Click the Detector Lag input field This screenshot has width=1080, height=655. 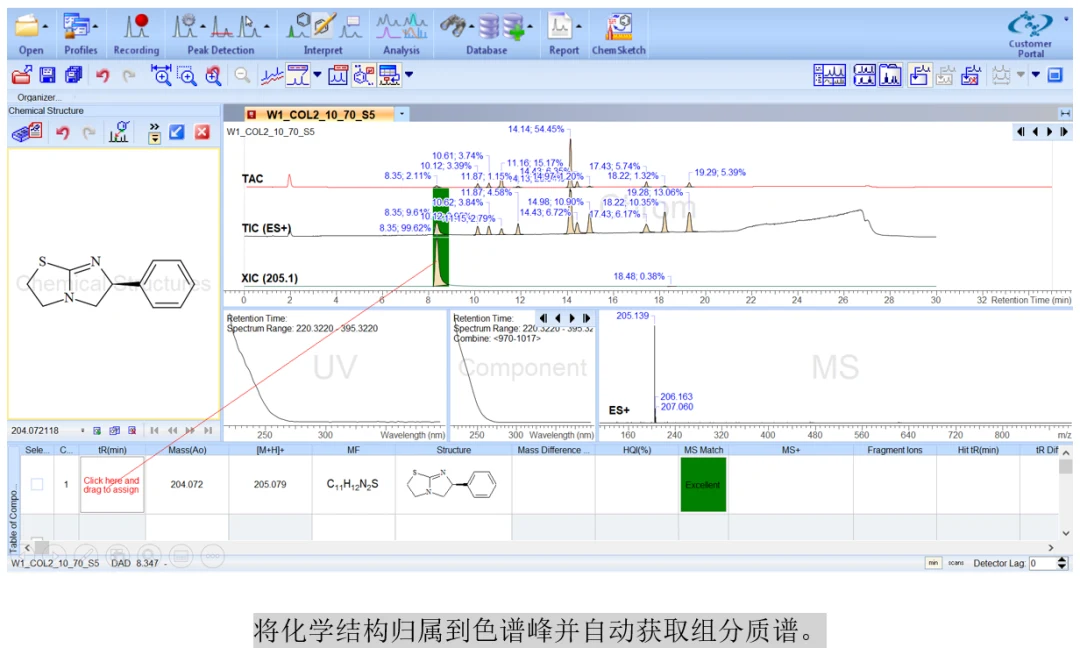point(1042,563)
